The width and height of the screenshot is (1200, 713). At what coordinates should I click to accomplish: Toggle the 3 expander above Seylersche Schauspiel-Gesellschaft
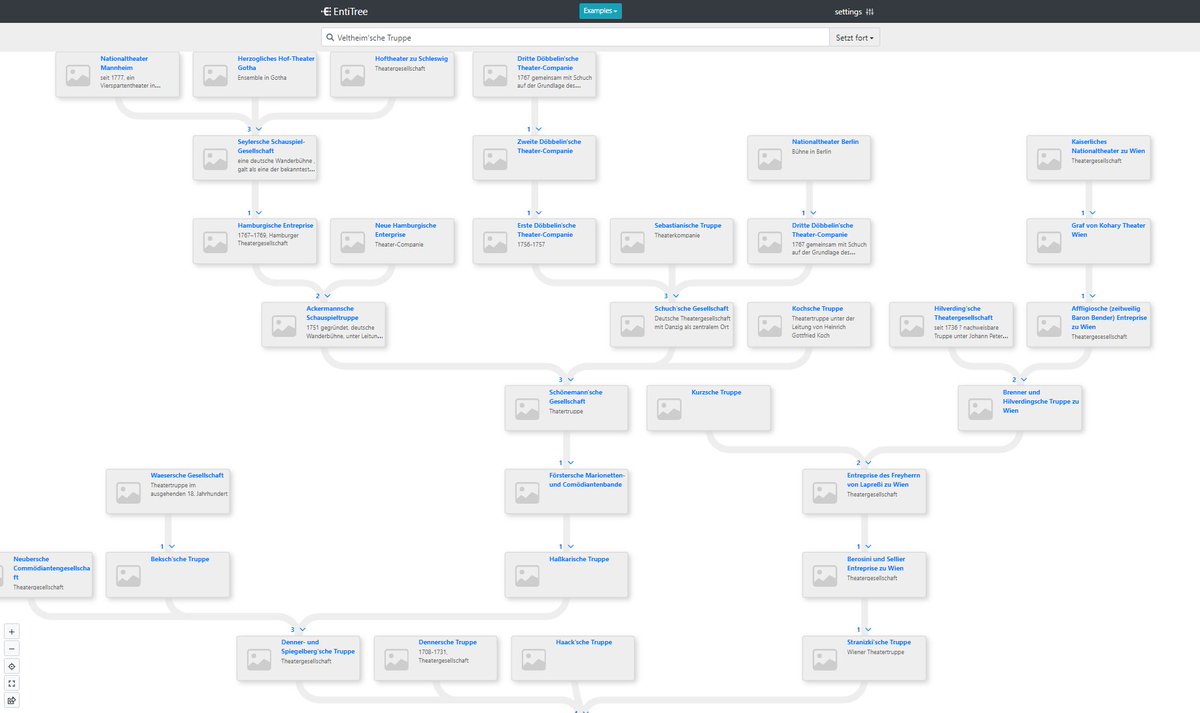point(254,129)
